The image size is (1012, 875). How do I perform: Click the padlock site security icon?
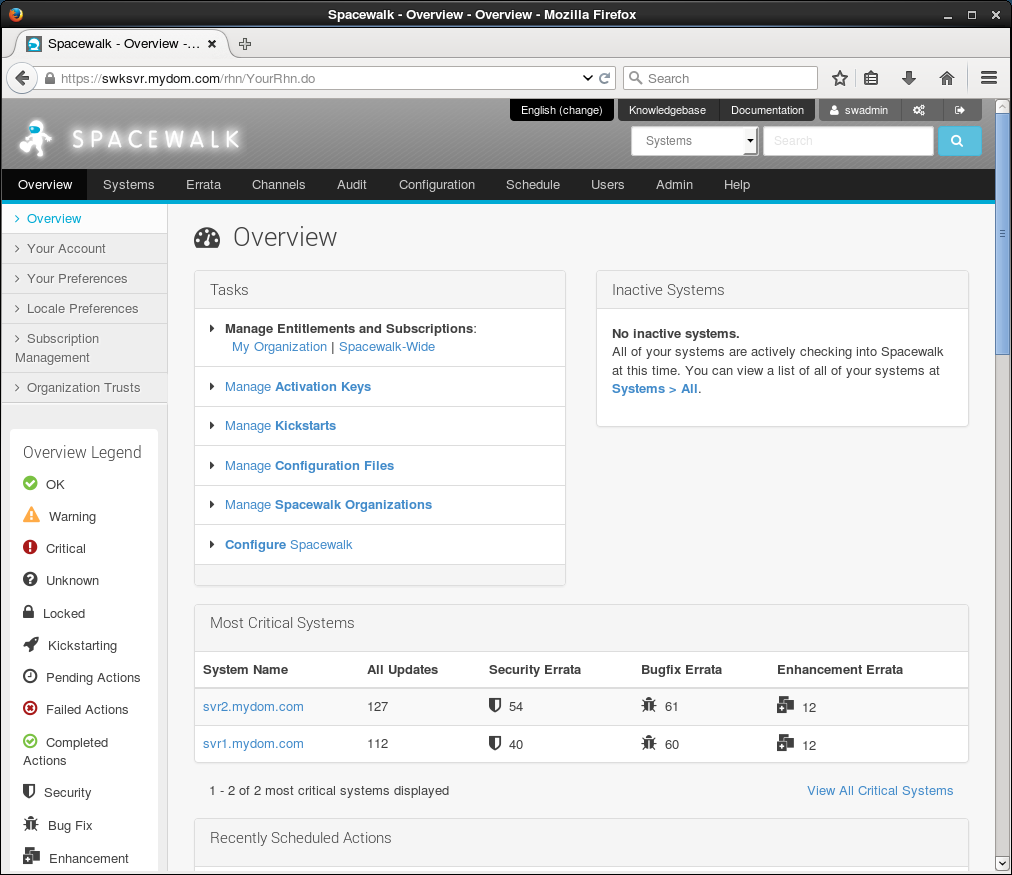click(50, 78)
